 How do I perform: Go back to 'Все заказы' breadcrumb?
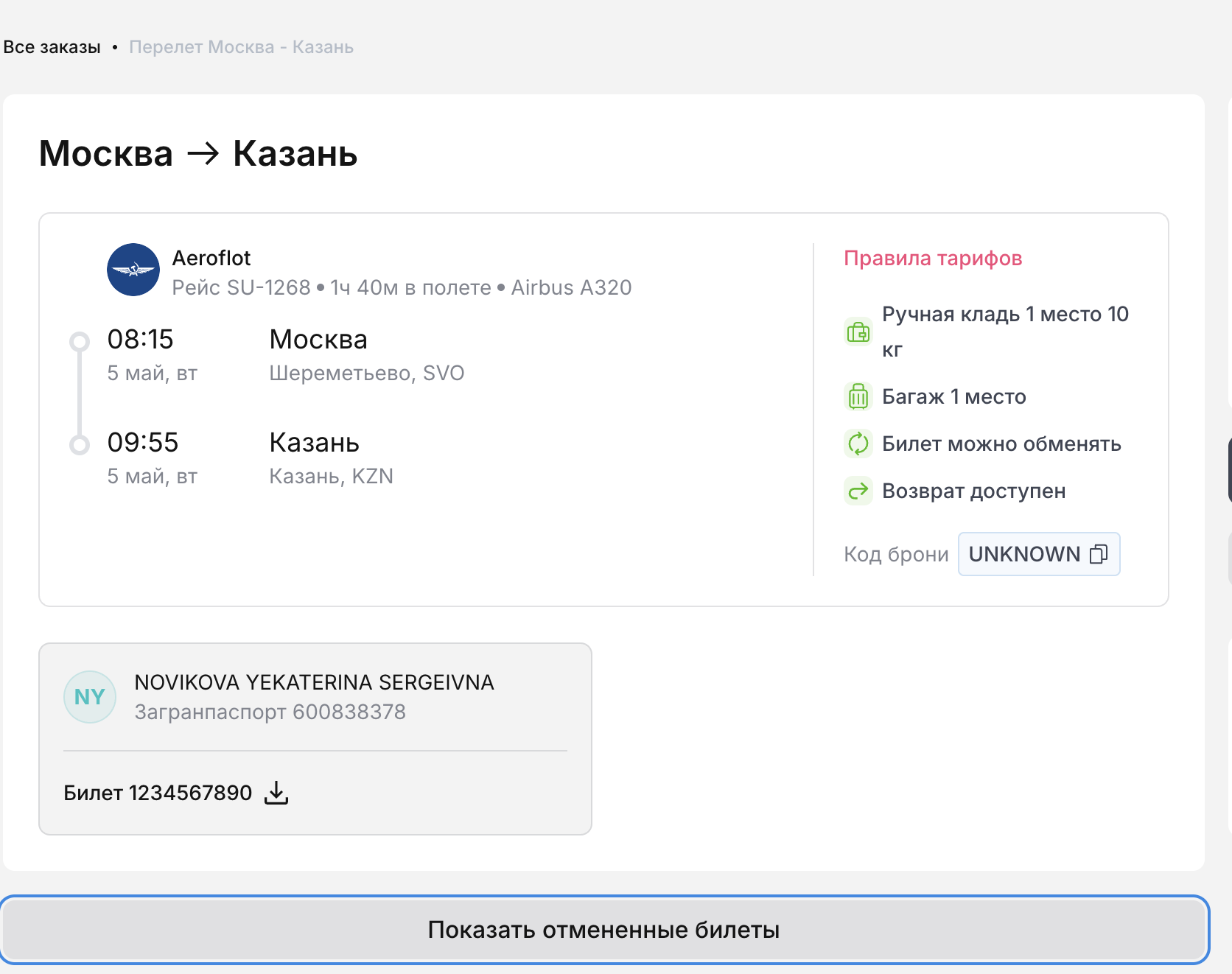[52, 47]
